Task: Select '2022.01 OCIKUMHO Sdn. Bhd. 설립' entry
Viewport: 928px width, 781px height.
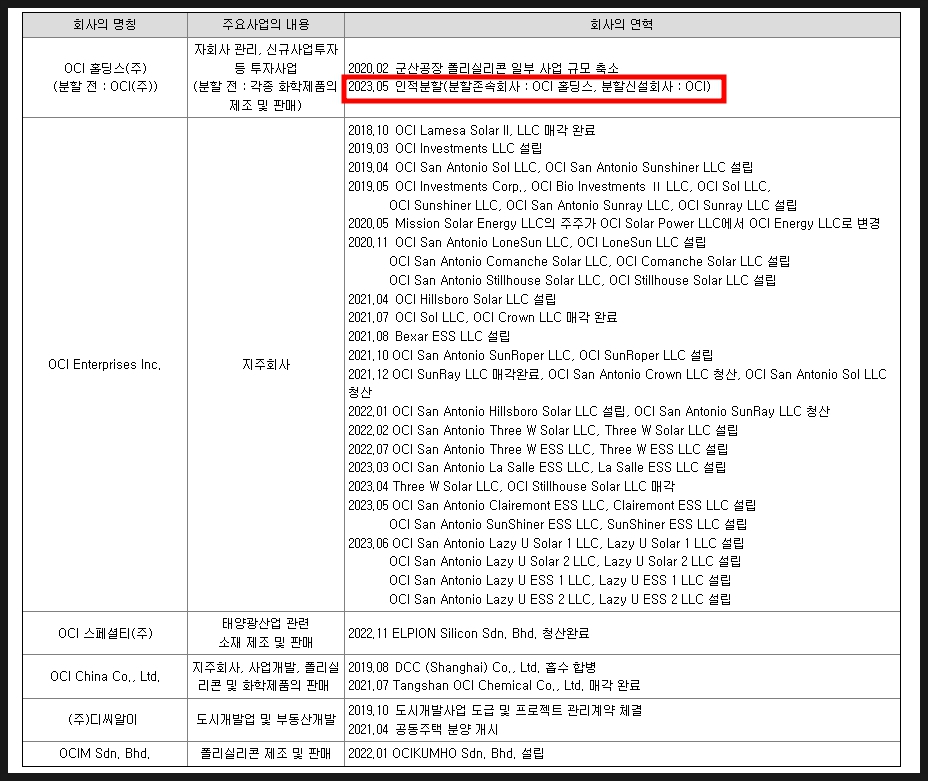Action: click(446, 754)
